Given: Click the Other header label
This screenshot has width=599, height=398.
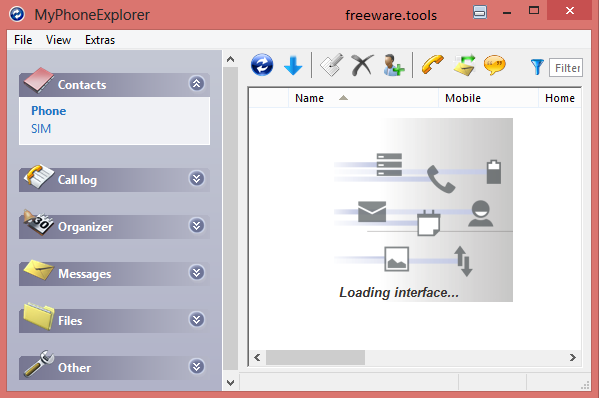Looking at the screenshot, I should 74,368.
